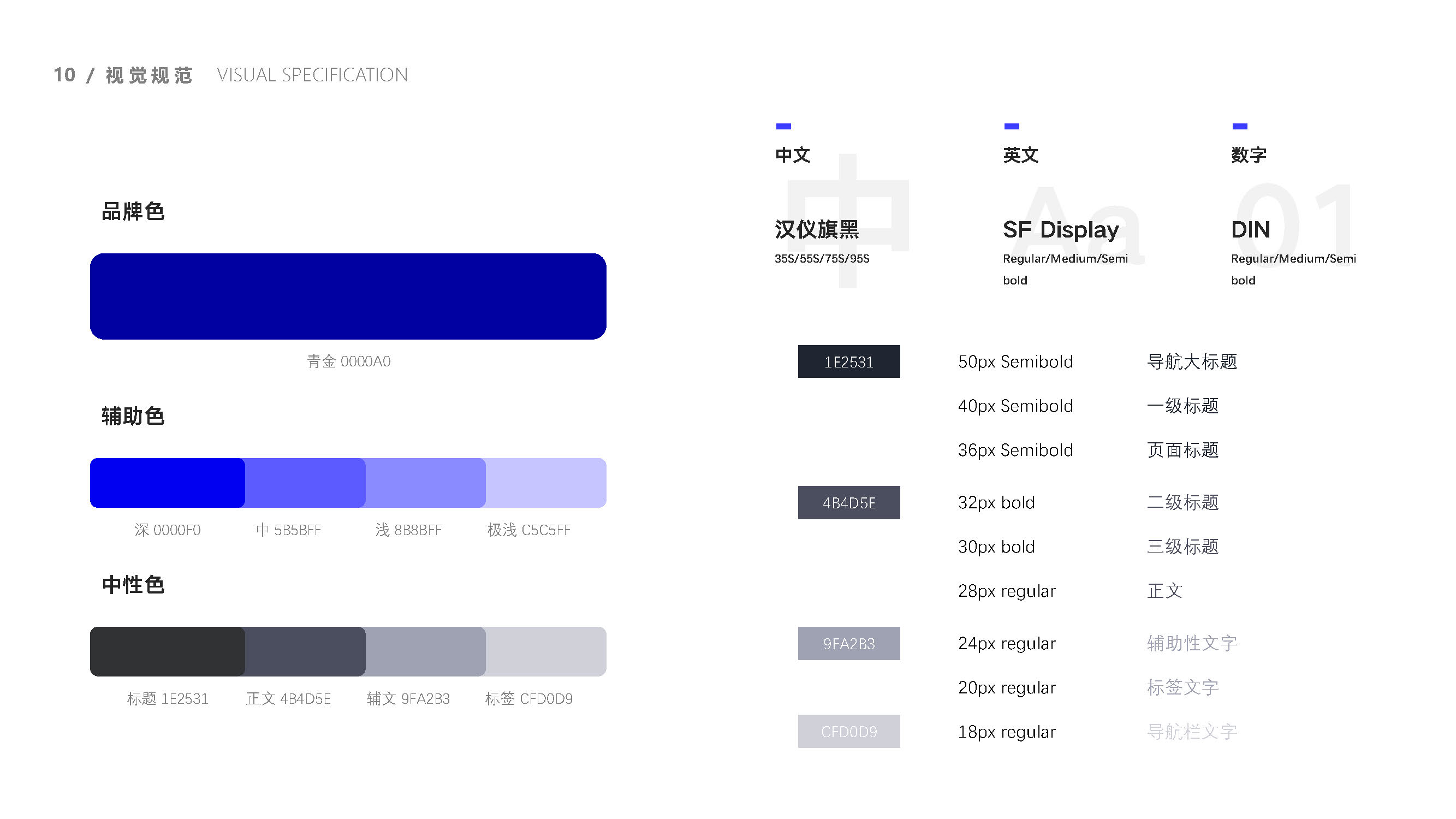Select the 导航大标题 sample text
Viewport: 1456px width, 819px height.
[1191, 361]
